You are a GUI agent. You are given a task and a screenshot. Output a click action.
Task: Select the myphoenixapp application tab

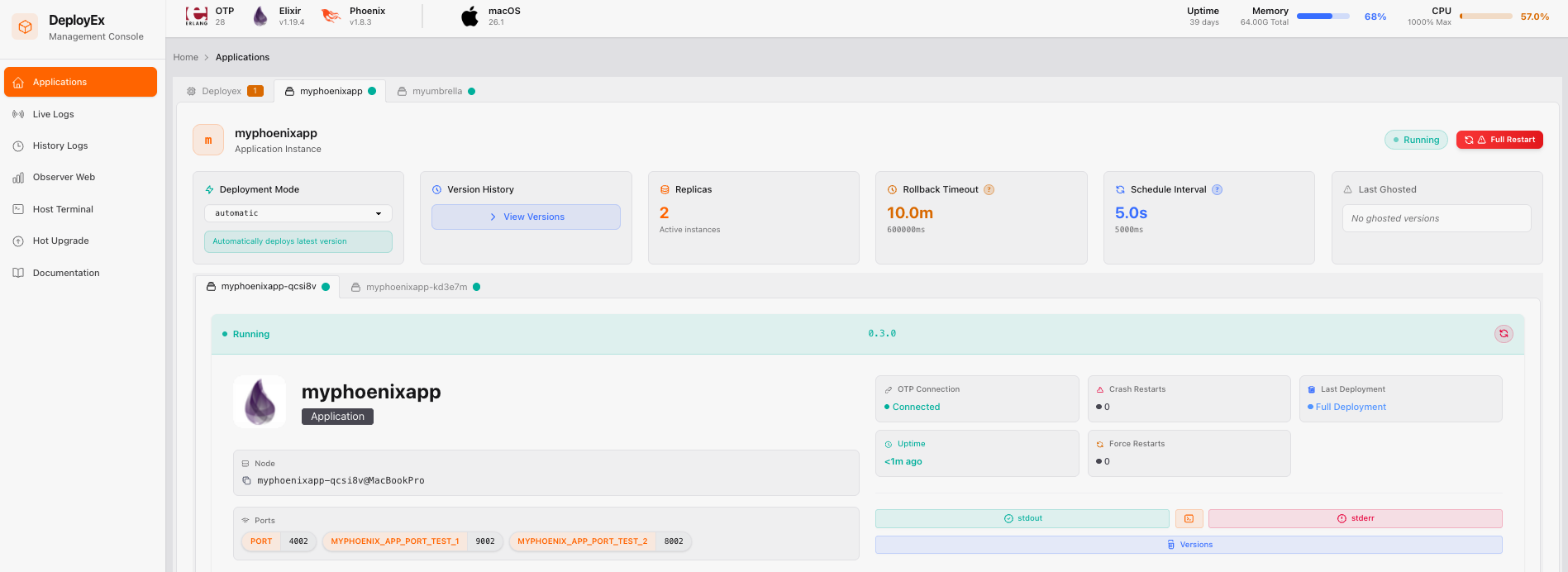pos(330,91)
